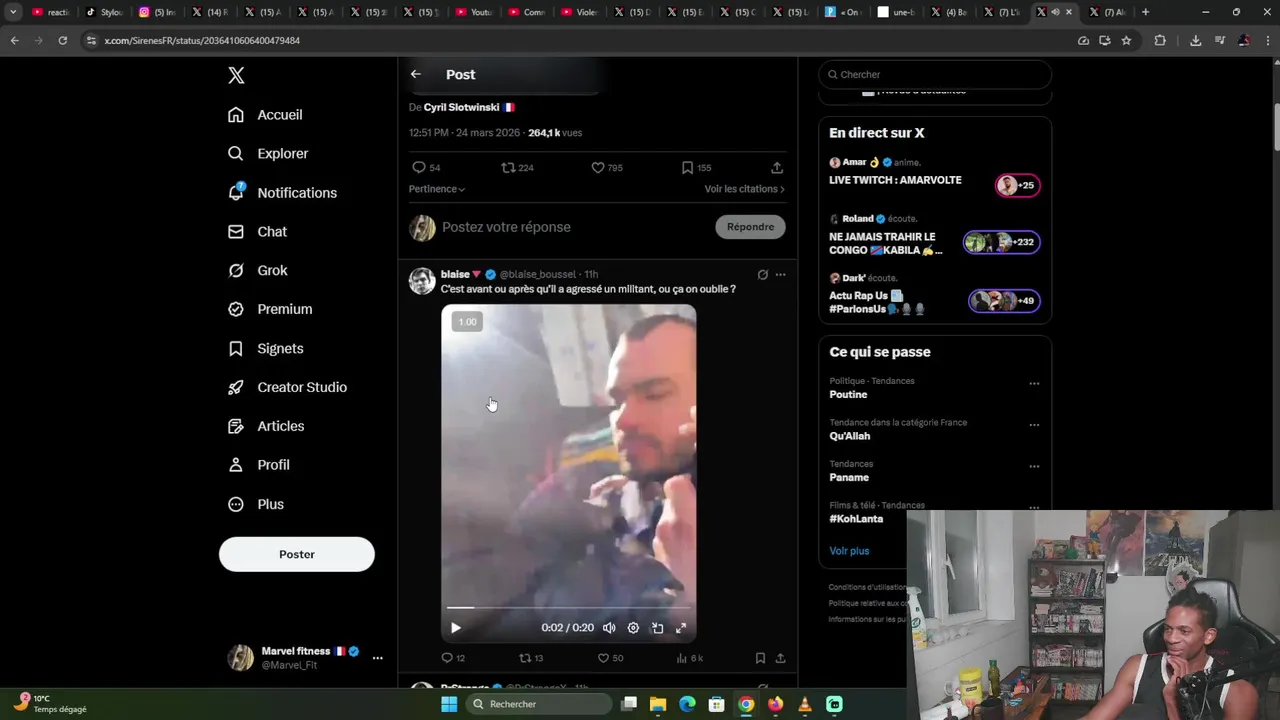Reload the browser page
The image size is (1280, 720).
click(x=62, y=40)
